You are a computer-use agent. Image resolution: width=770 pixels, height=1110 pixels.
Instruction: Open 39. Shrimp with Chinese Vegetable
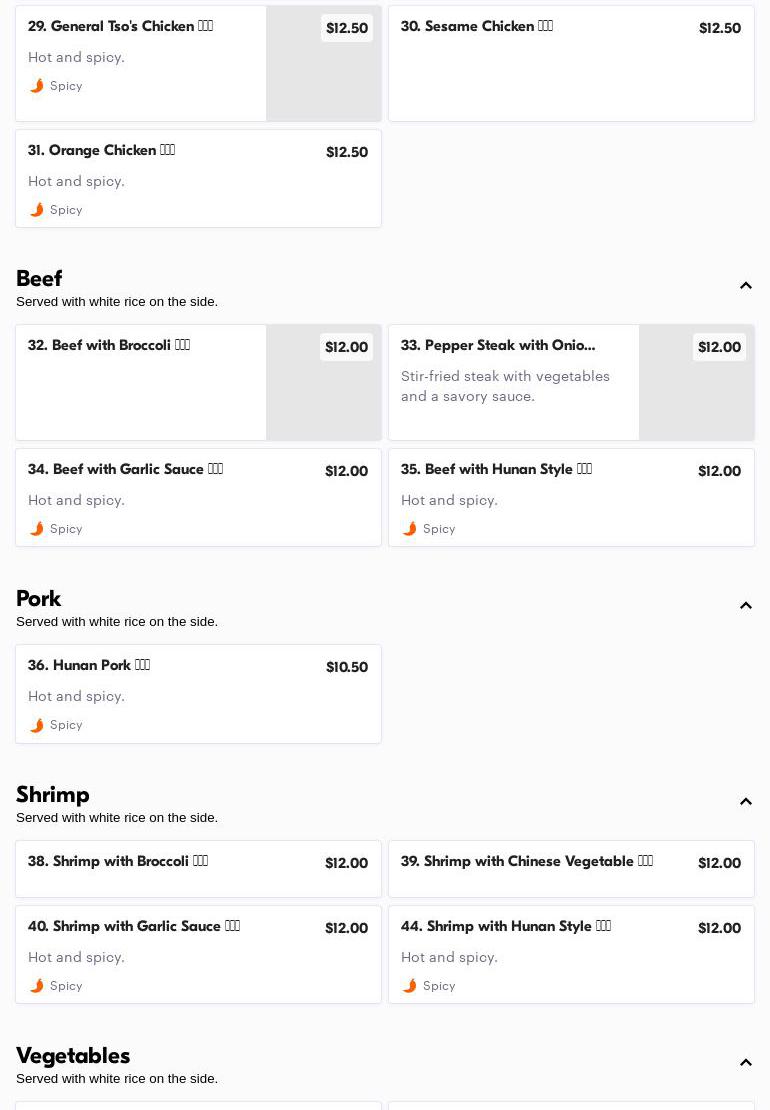[x=571, y=868]
